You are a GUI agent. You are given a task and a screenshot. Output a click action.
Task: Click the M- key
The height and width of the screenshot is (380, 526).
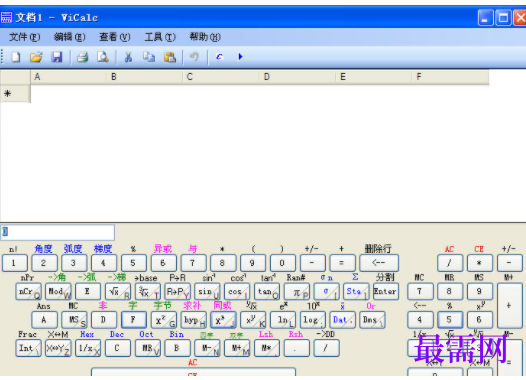(207, 348)
